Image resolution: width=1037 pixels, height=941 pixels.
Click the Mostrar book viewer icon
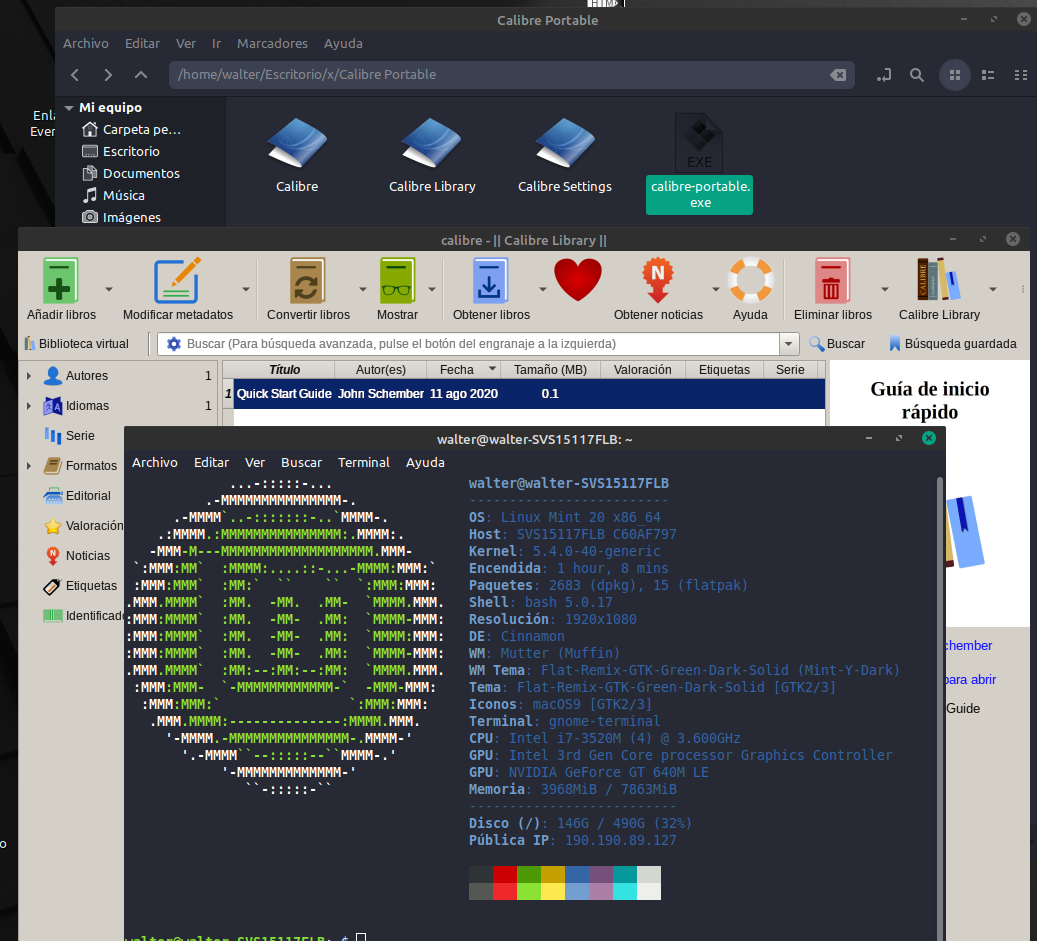397,281
